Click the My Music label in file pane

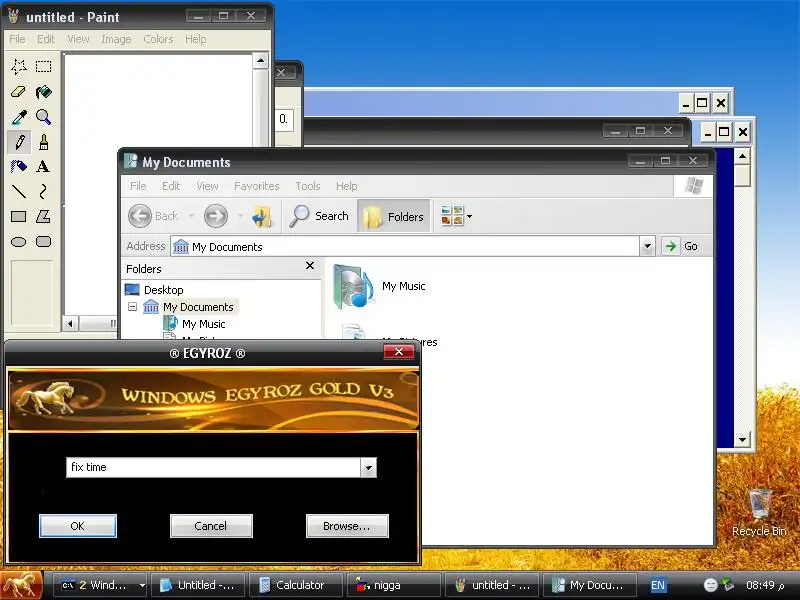(x=404, y=286)
